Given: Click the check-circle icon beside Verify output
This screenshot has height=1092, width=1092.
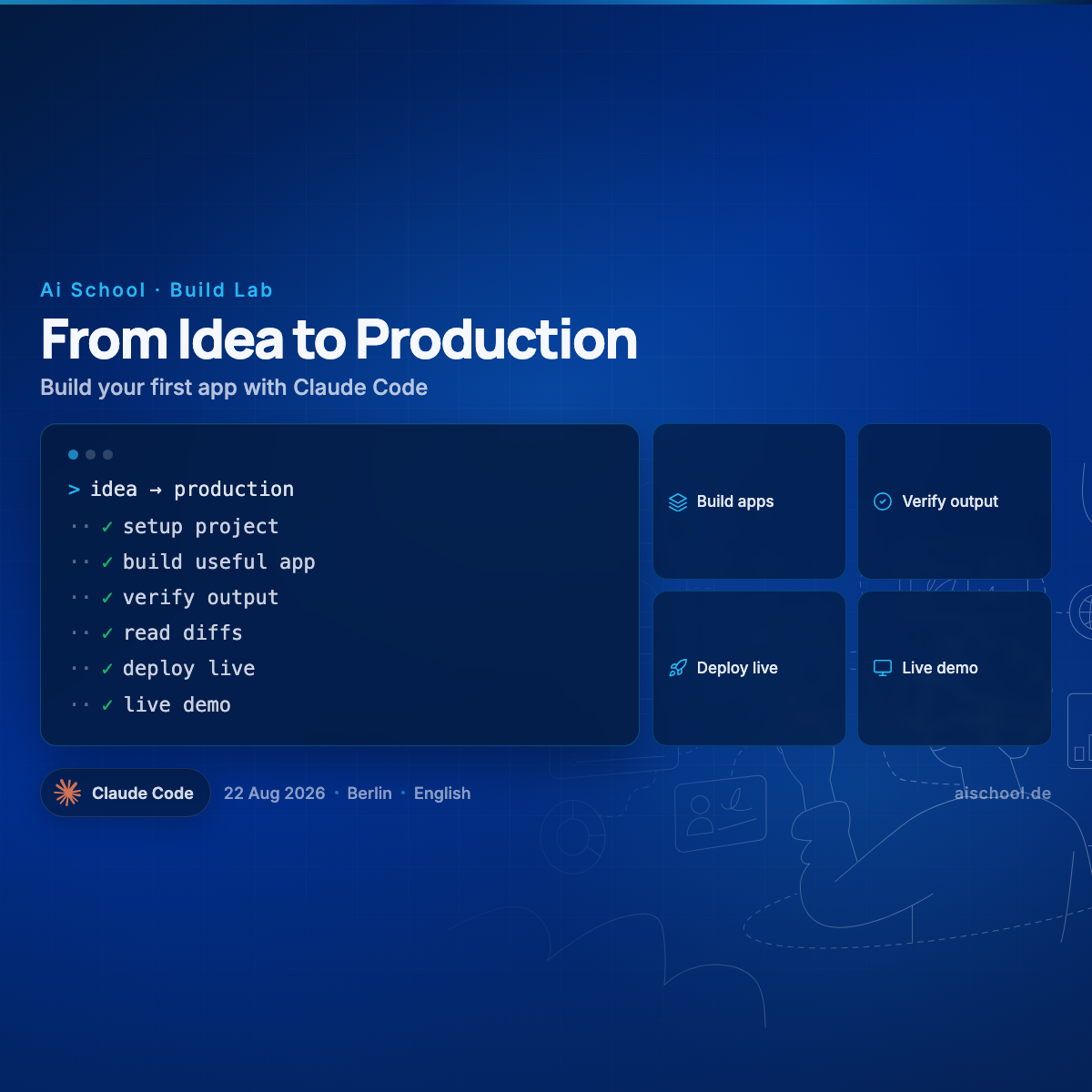Looking at the screenshot, I should tap(883, 501).
